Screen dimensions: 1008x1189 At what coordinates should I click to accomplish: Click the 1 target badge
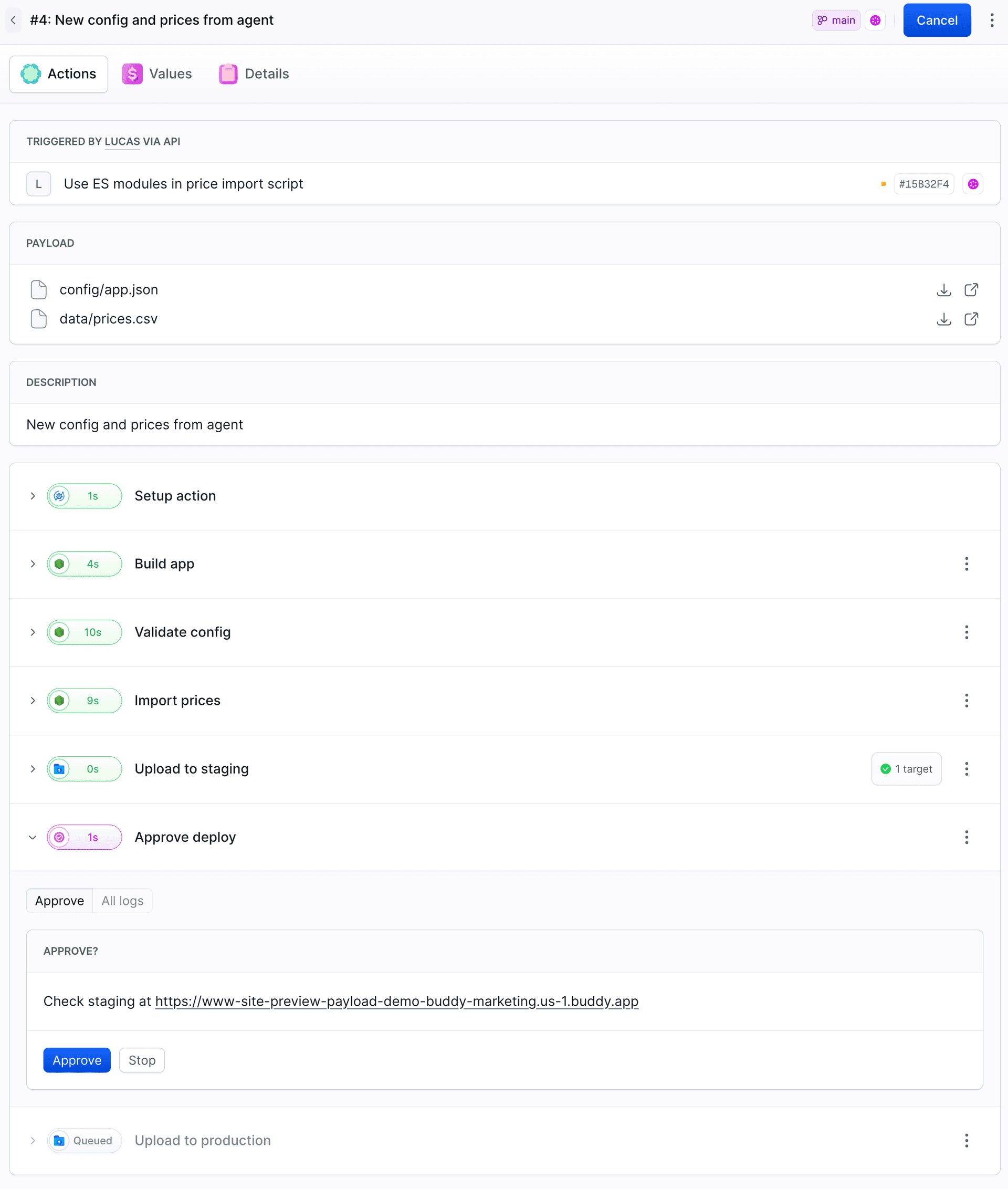[906, 769]
